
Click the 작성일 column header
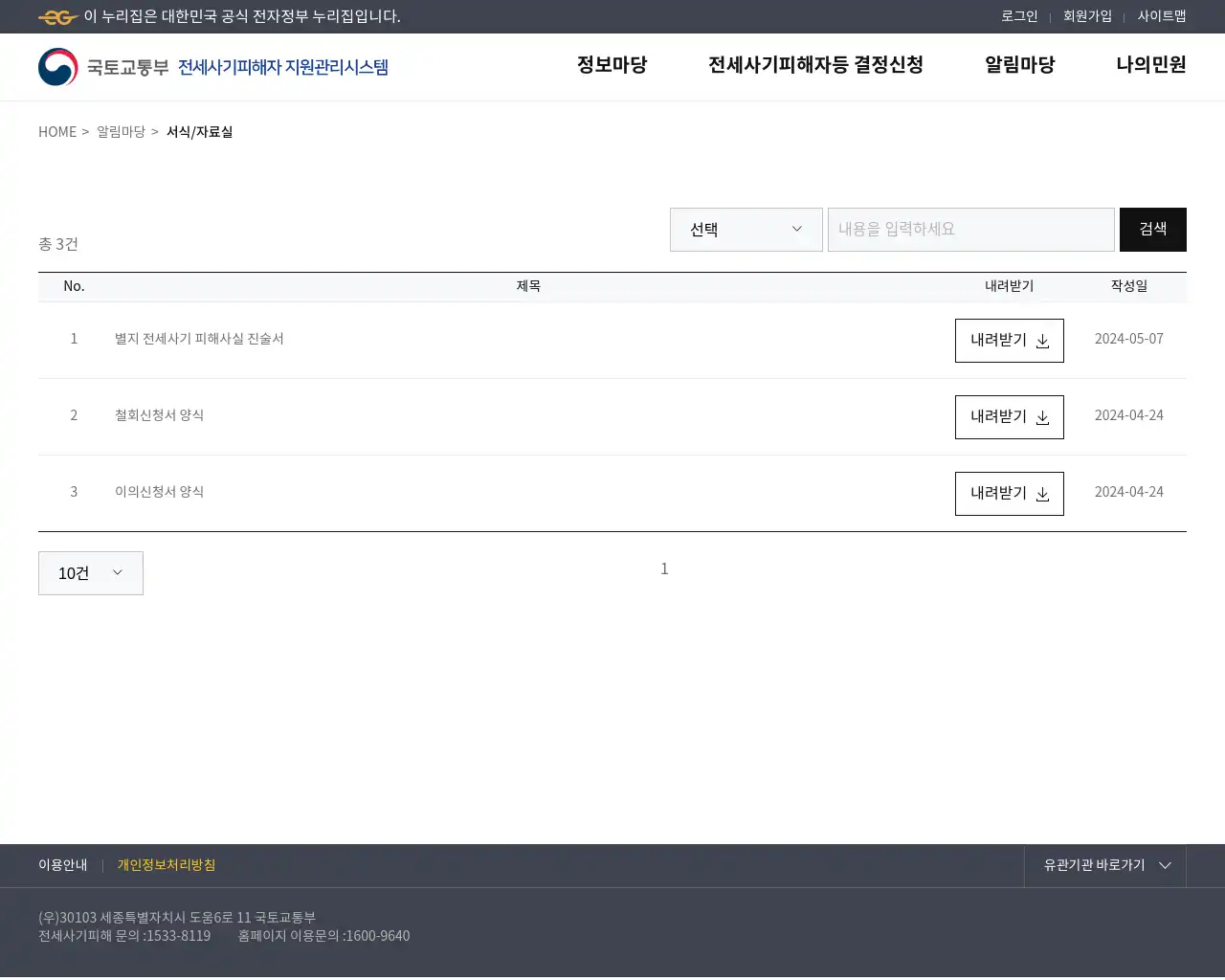[1129, 286]
